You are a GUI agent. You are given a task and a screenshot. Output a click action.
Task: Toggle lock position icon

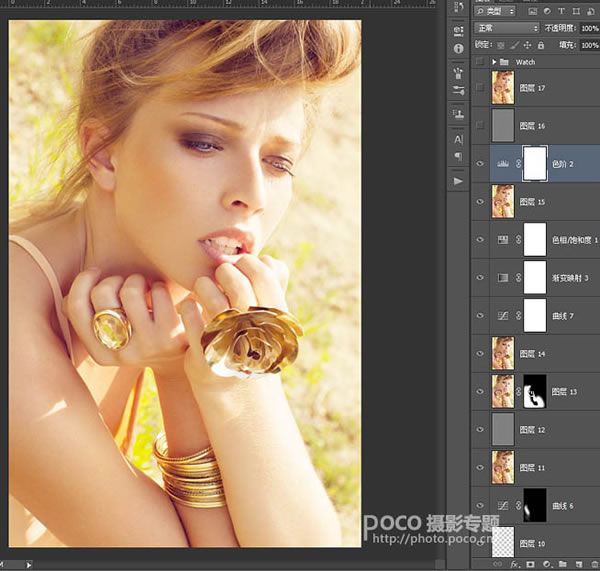527,46
